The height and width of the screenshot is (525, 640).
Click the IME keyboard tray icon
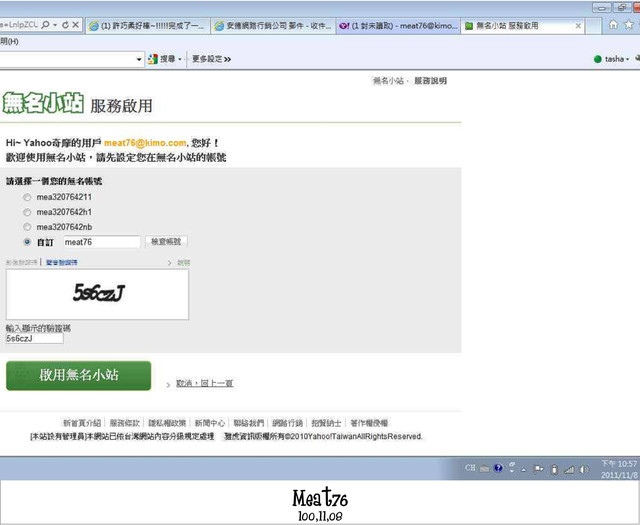pos(484,469)
